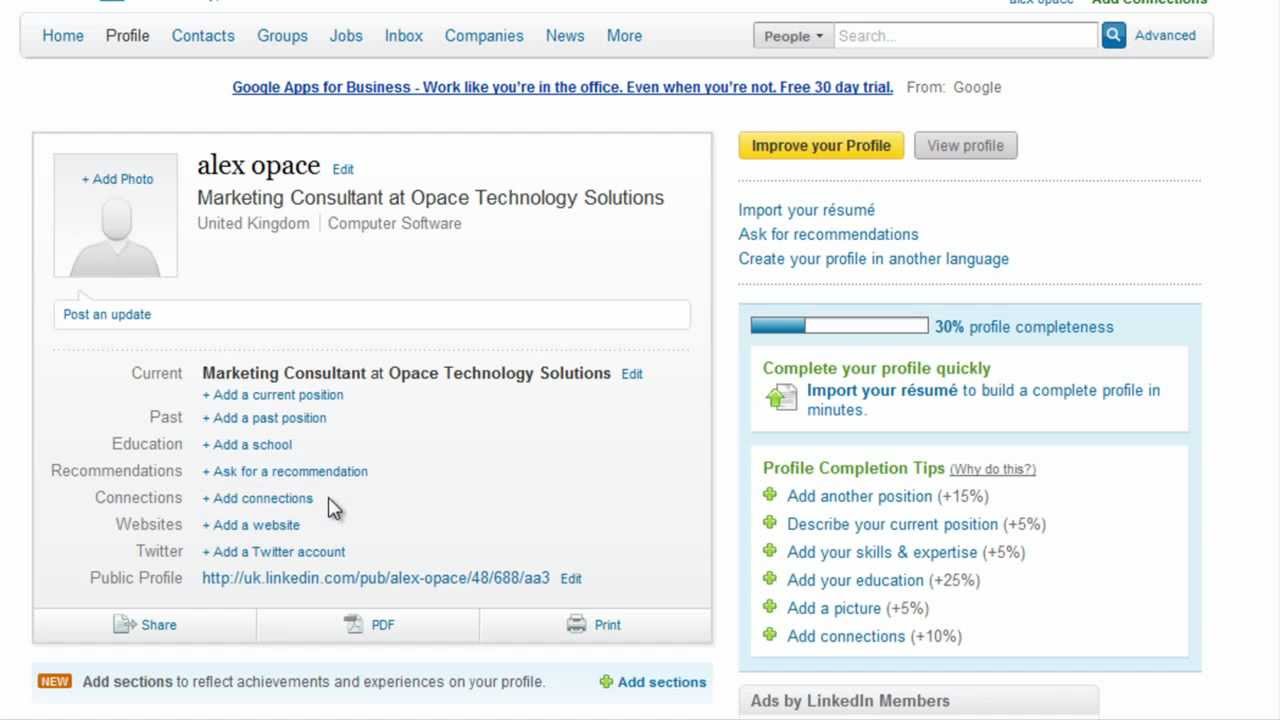Open the Why do this? link
This screenshot has width=1280, height=720.
click(x=992, y=469)
